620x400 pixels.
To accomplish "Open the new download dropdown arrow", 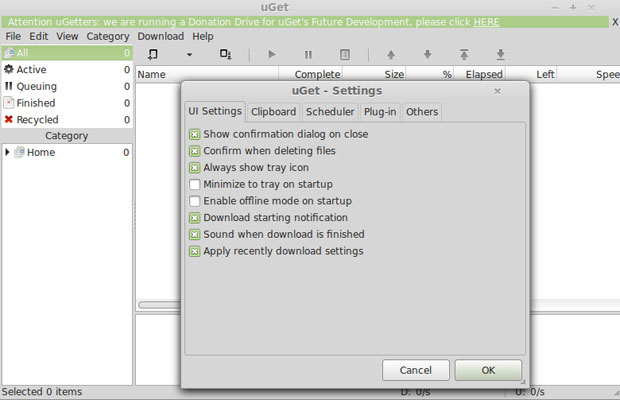I will 189,55.
